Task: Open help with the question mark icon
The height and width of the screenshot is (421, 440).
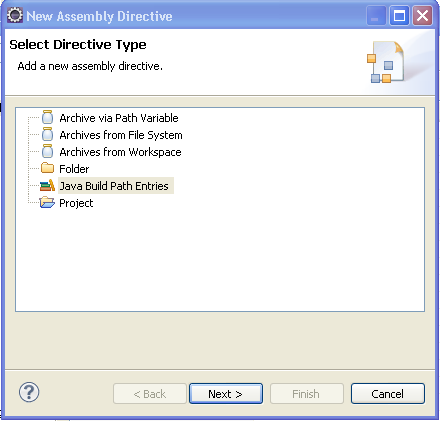Action: (29, 392)
